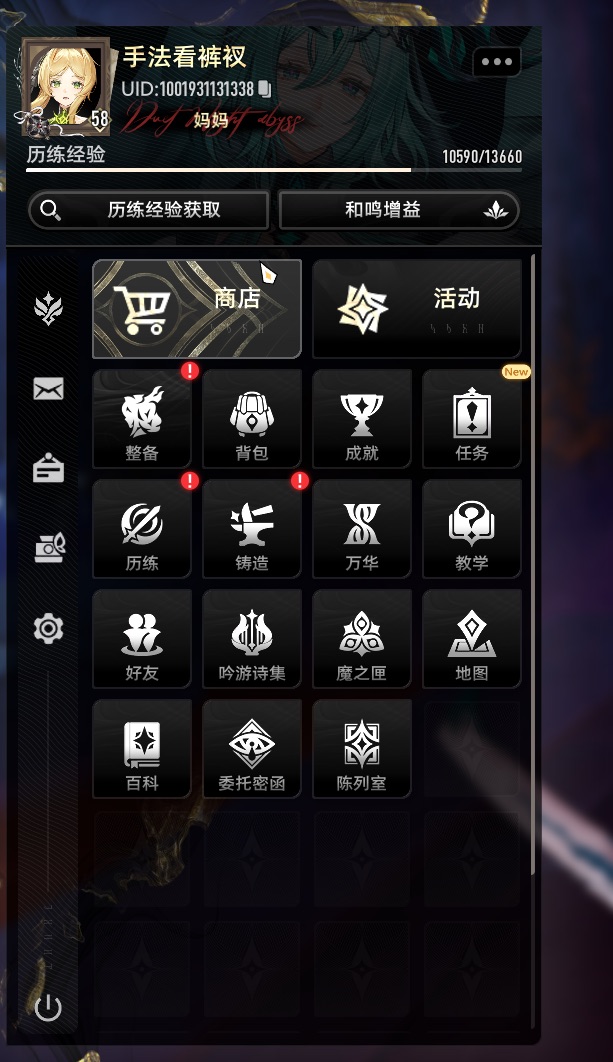
Task: Open the 整备 equipment menu
Action: click(x=142, y=419)
